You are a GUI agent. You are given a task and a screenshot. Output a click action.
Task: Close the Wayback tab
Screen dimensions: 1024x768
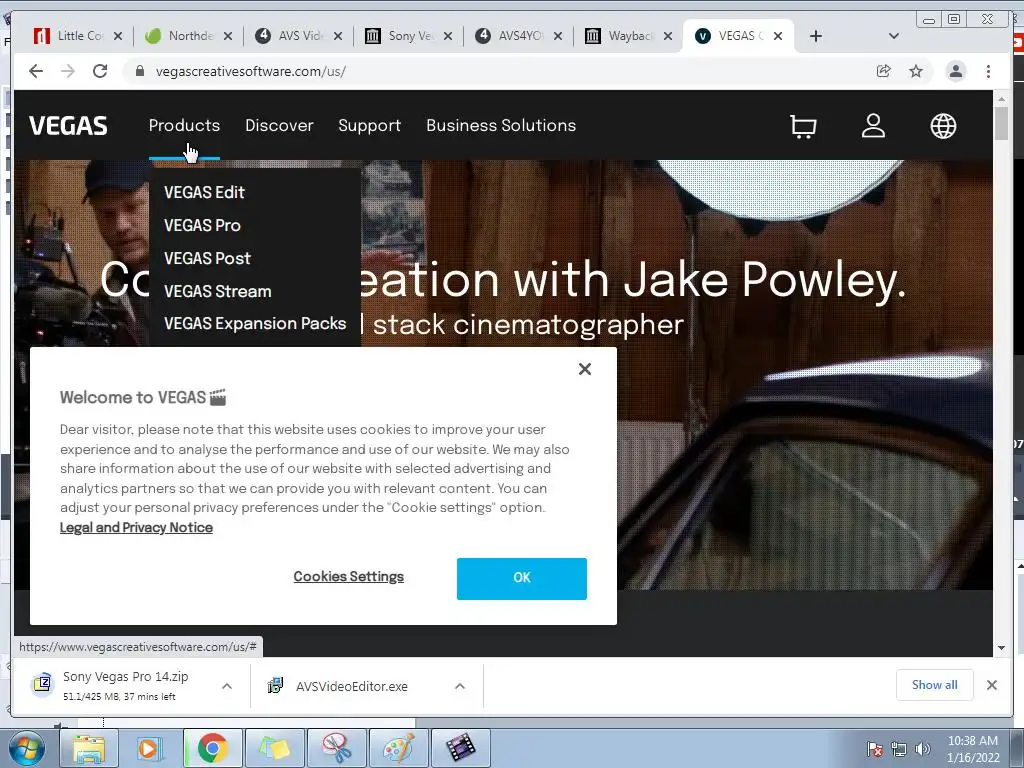pos(667,36)
